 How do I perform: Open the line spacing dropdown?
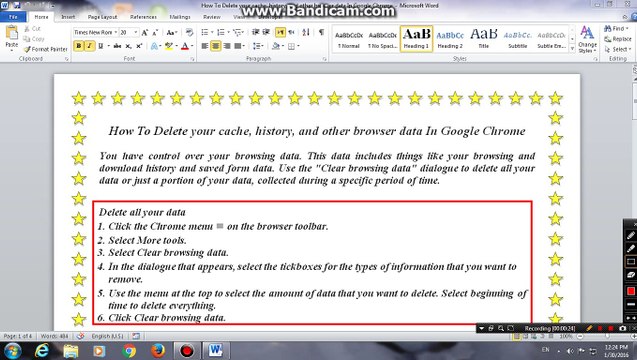258,46
